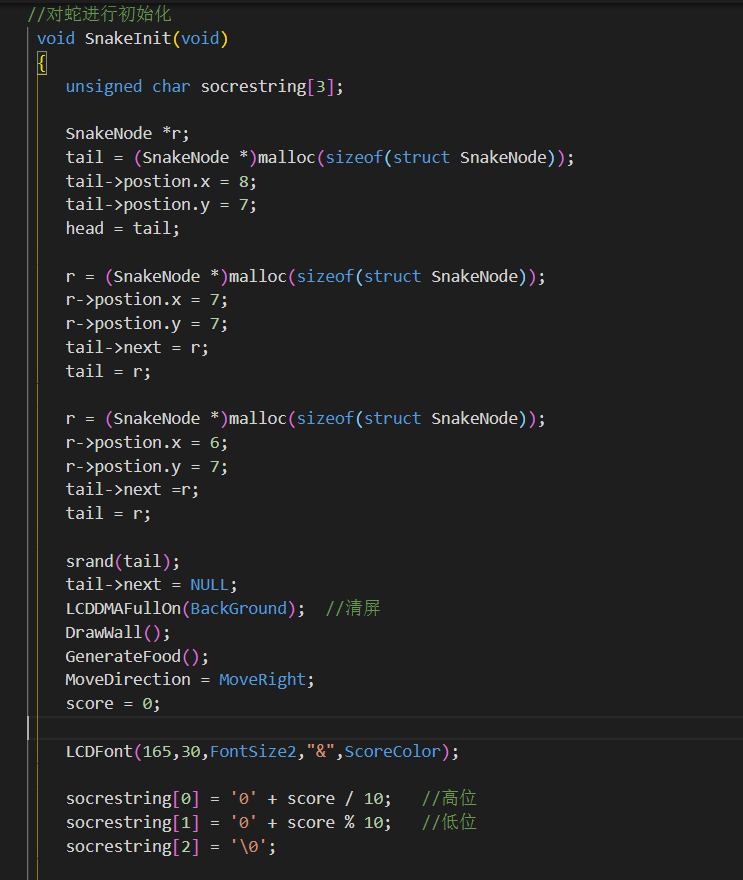Click the opening brace of SnakeInit
Image resolution: width=743 pixels, height=880 pixels.
coord(42,63)
